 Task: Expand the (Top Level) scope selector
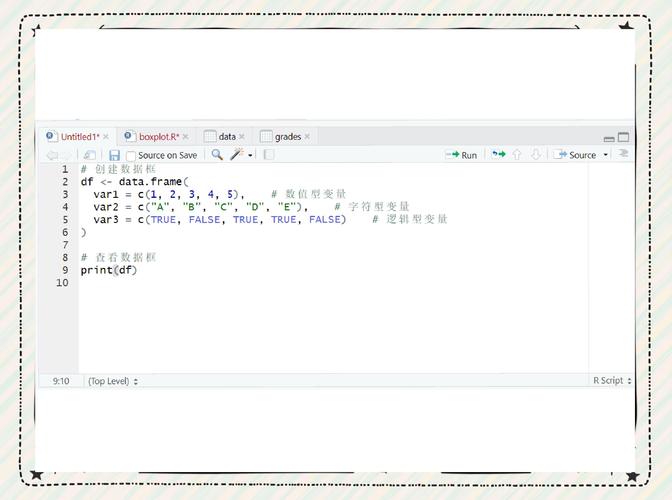coord(112,381)
